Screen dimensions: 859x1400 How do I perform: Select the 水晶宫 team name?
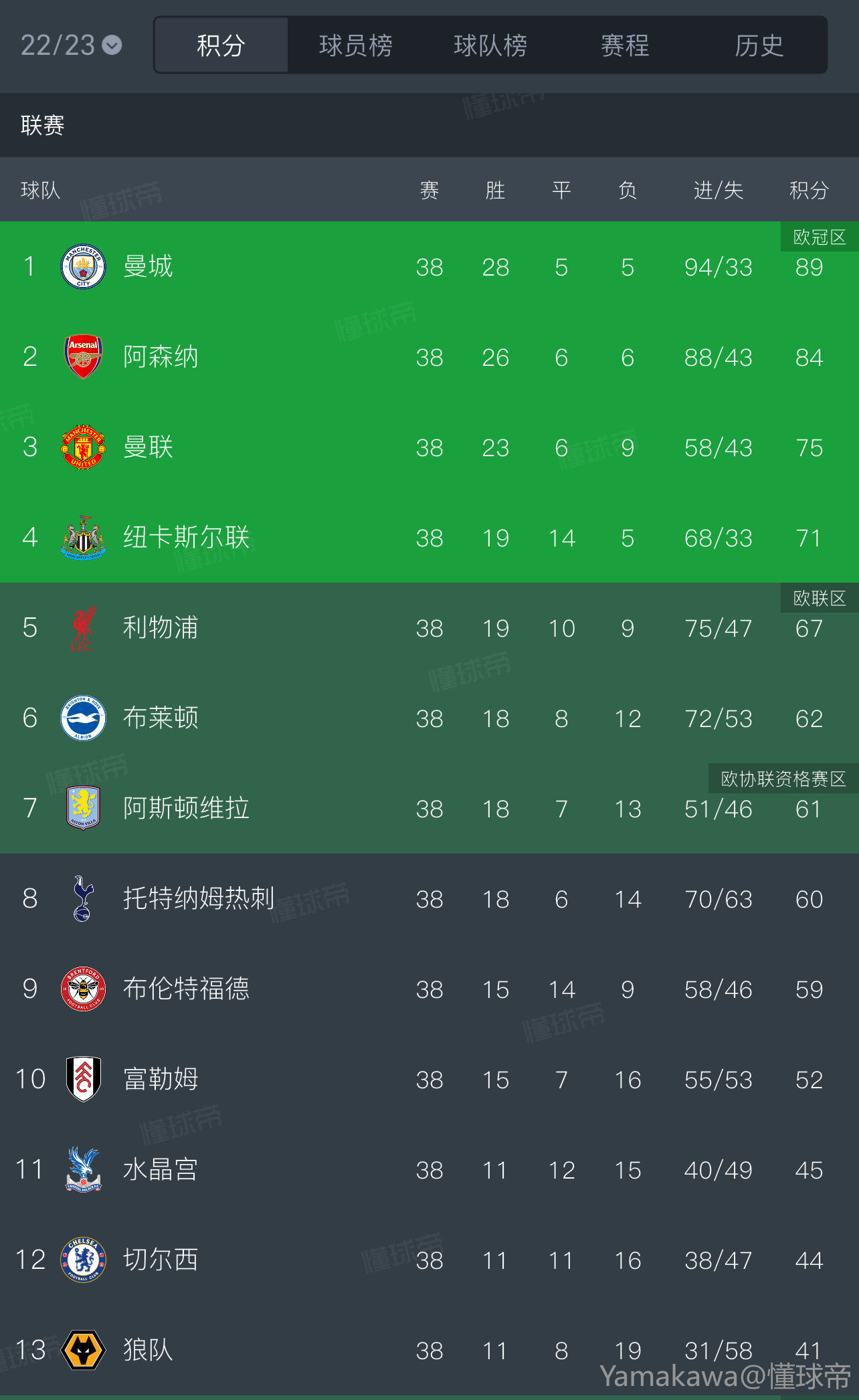[x=161, y=1169]
